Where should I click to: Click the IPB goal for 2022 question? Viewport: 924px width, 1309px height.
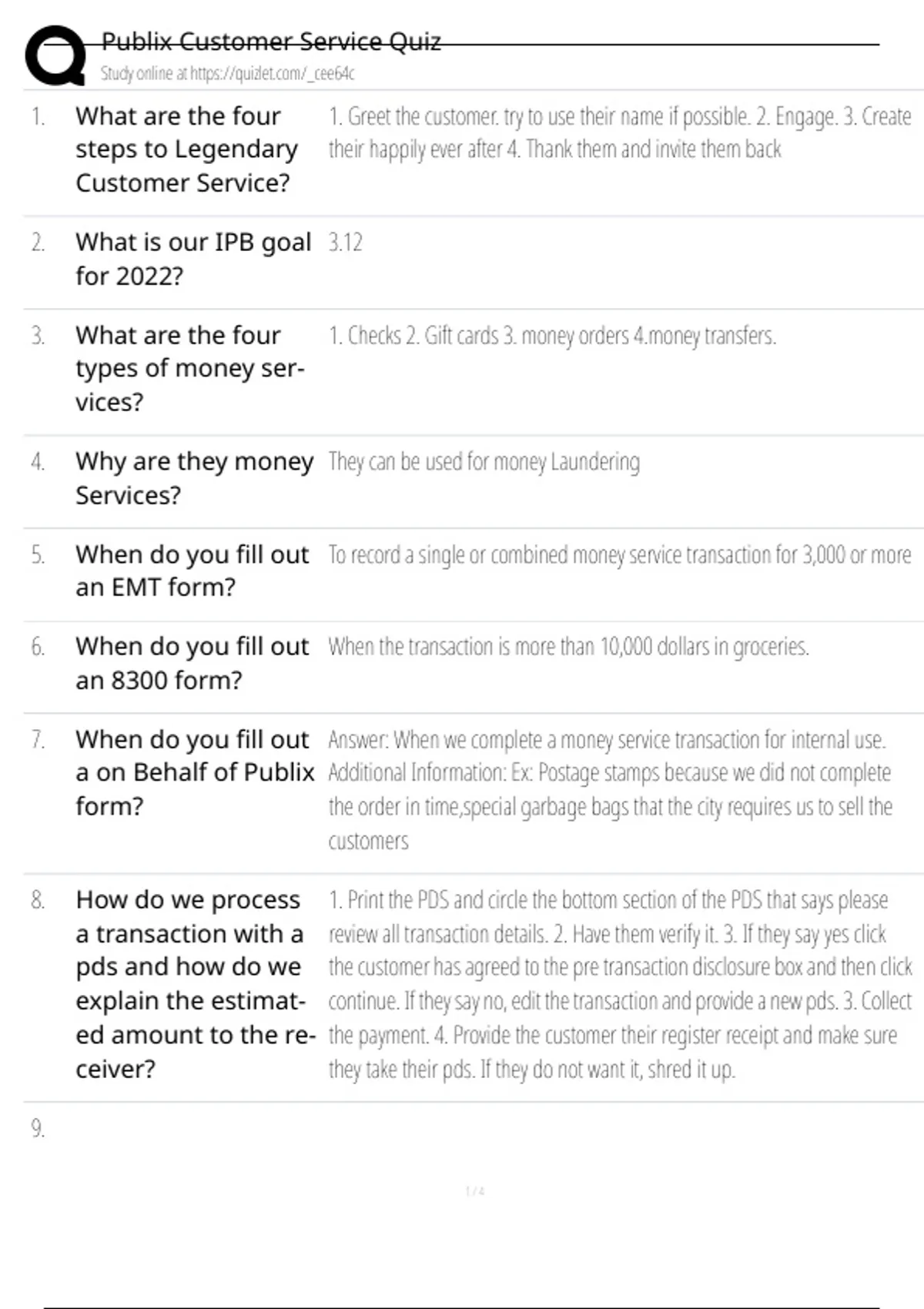pyautogui.click(x=192, y=259)
